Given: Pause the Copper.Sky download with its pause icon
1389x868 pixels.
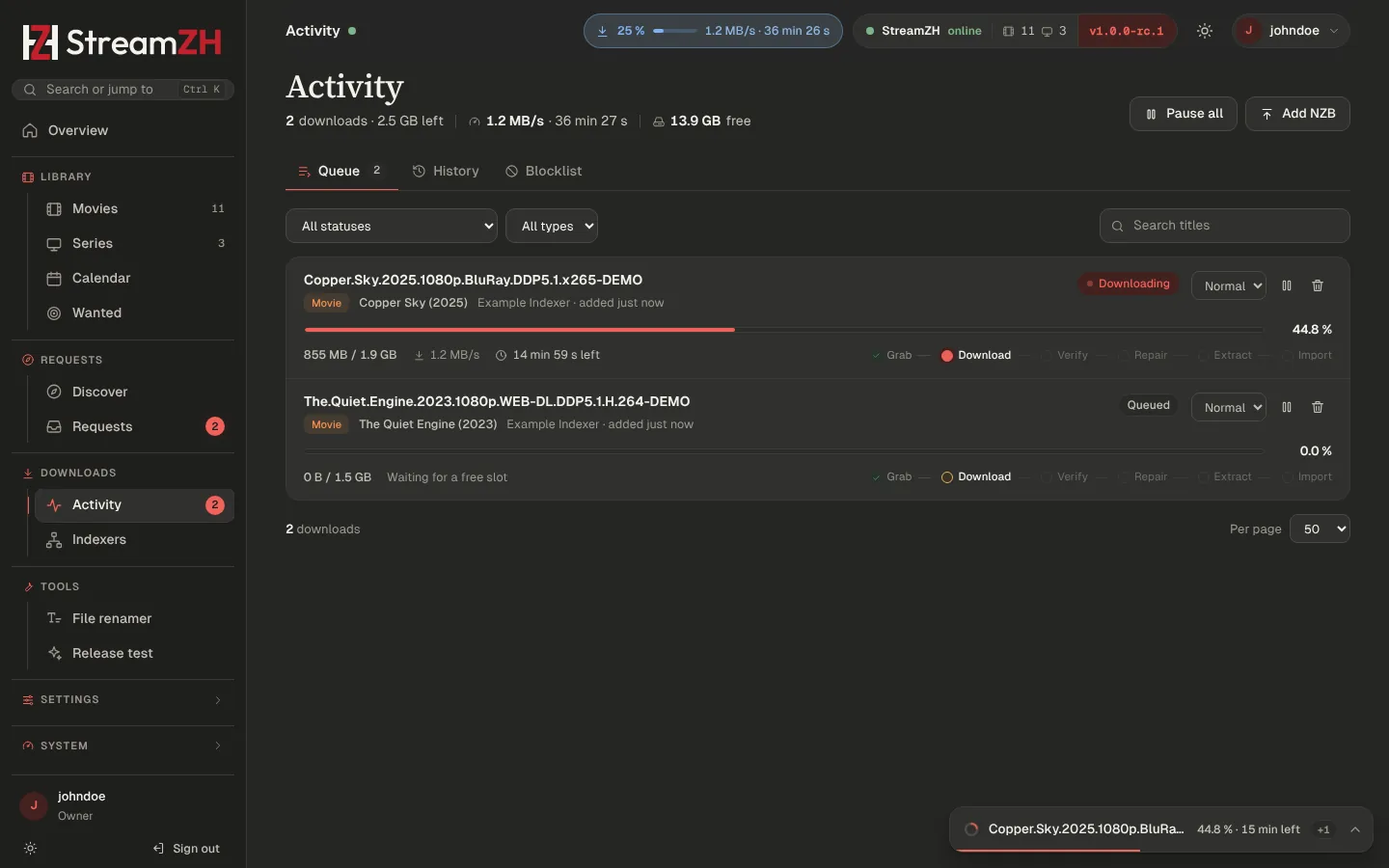Looking at the screenshot, I should (1287, 285).
